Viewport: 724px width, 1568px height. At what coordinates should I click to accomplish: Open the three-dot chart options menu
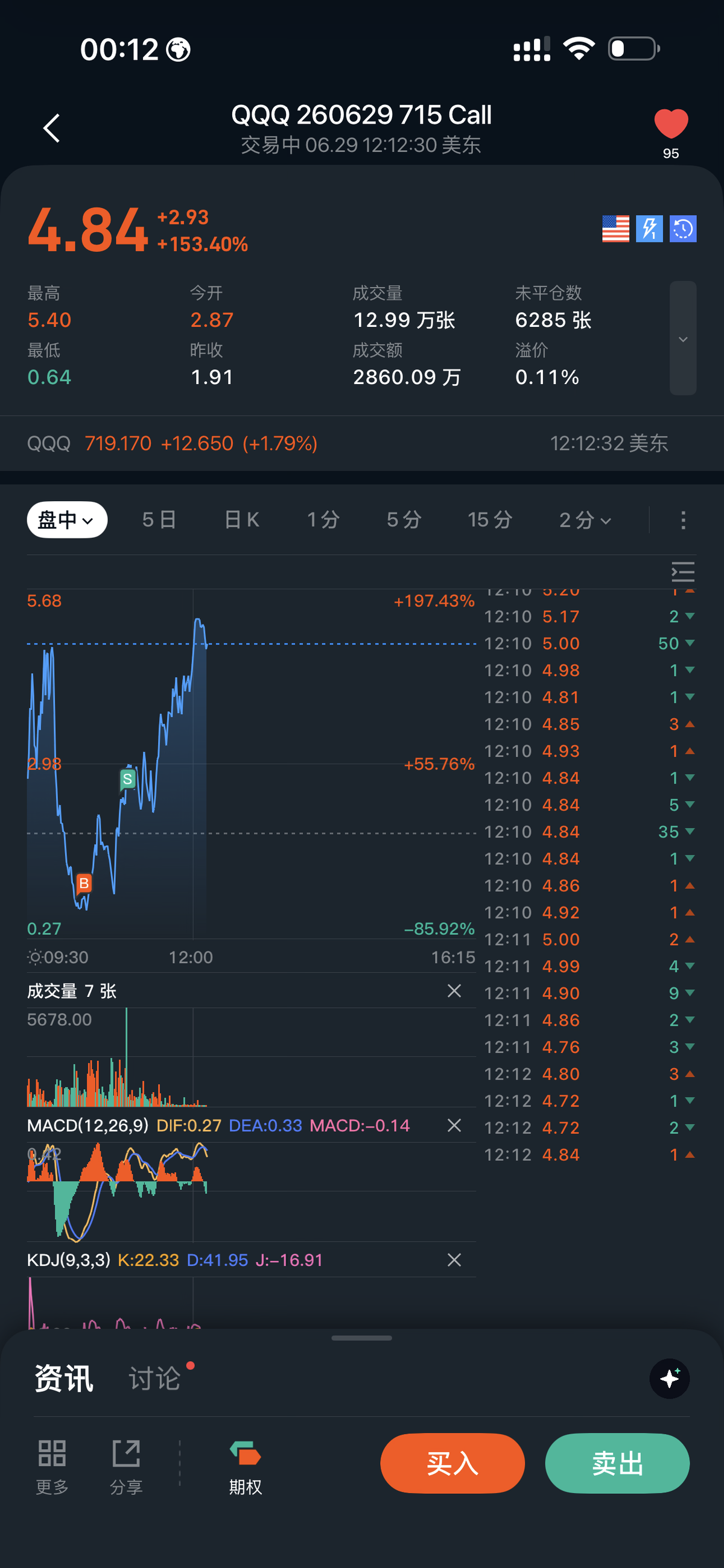click(x=683, y=520)
